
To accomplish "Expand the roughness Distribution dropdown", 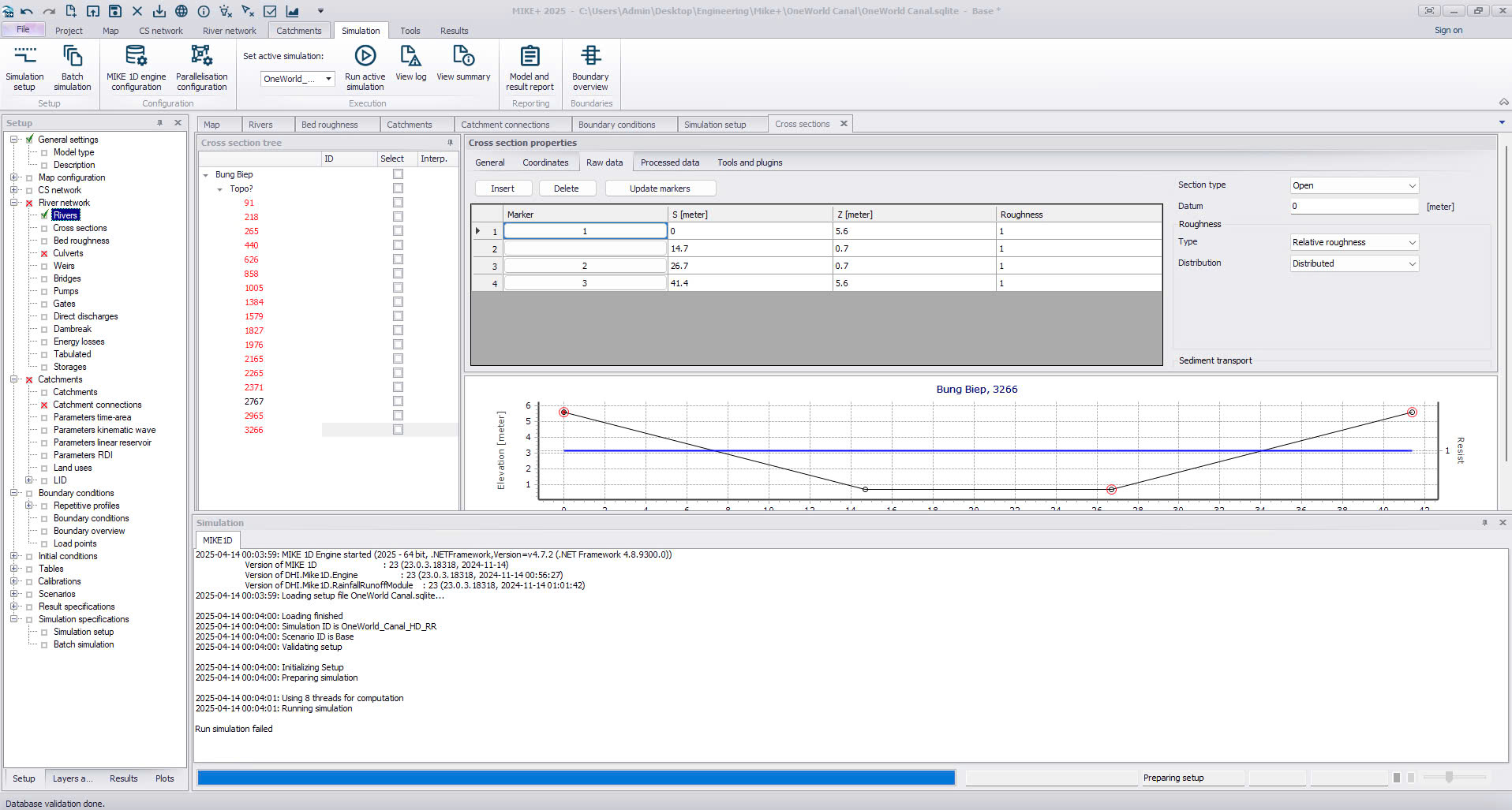I will point(1354,264).
